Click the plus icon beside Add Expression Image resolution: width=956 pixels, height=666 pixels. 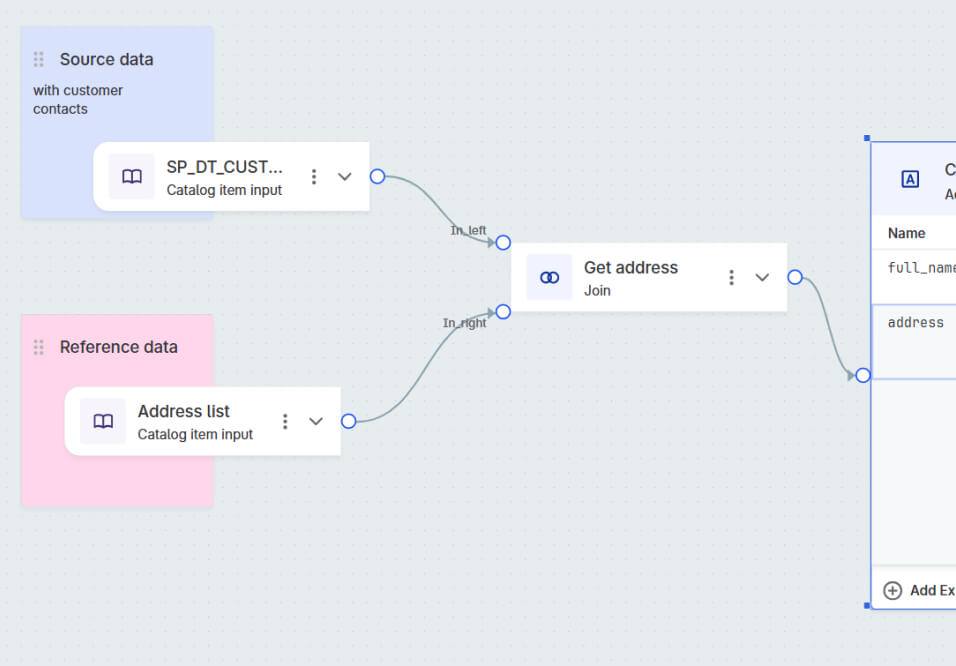click(890, 590)
